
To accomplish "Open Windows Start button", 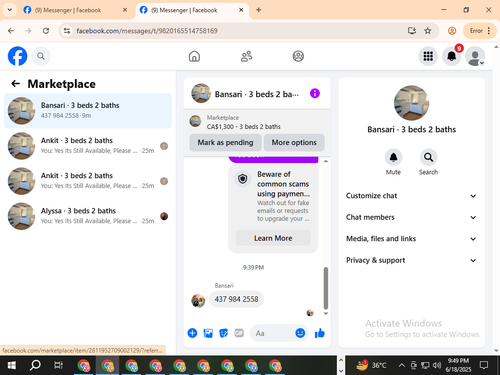I will (11, 365).
